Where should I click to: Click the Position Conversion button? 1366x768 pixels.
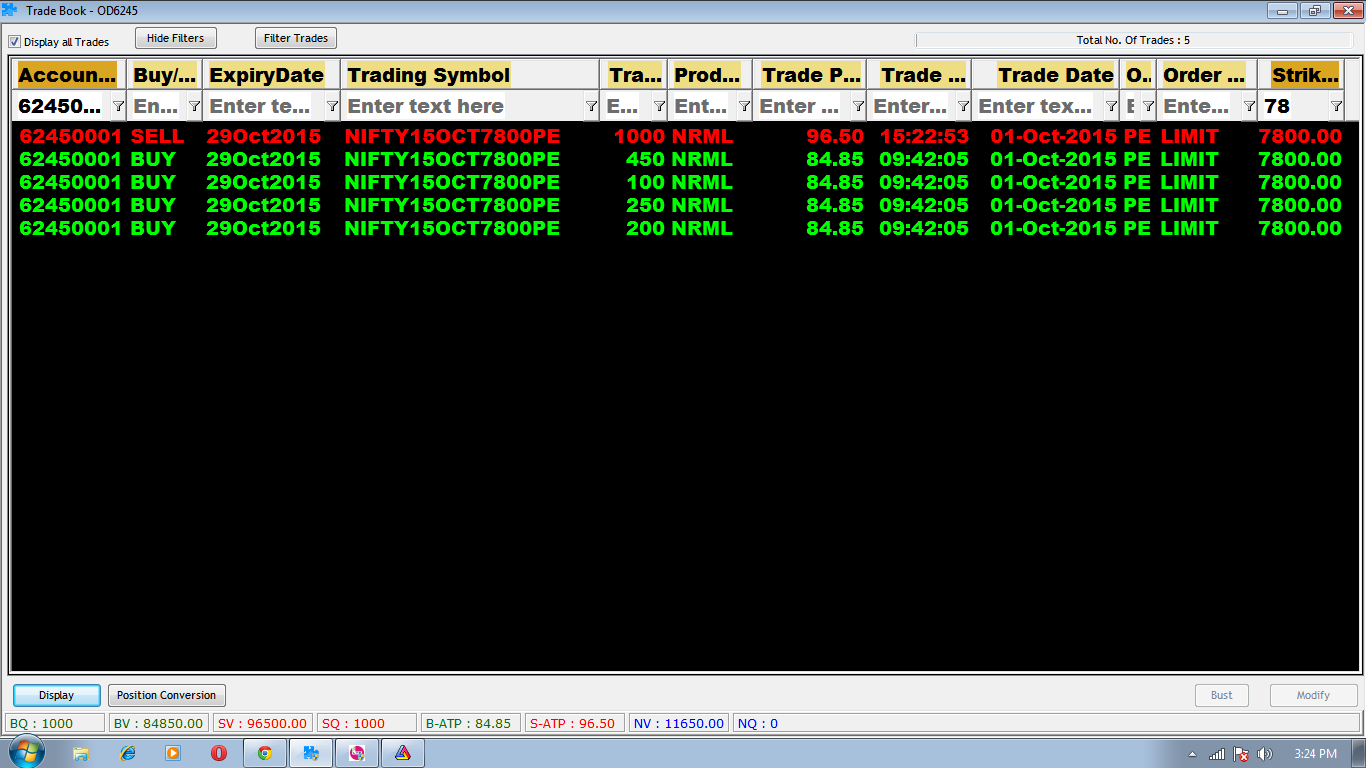pyautogui.click(x=167, y=695)
